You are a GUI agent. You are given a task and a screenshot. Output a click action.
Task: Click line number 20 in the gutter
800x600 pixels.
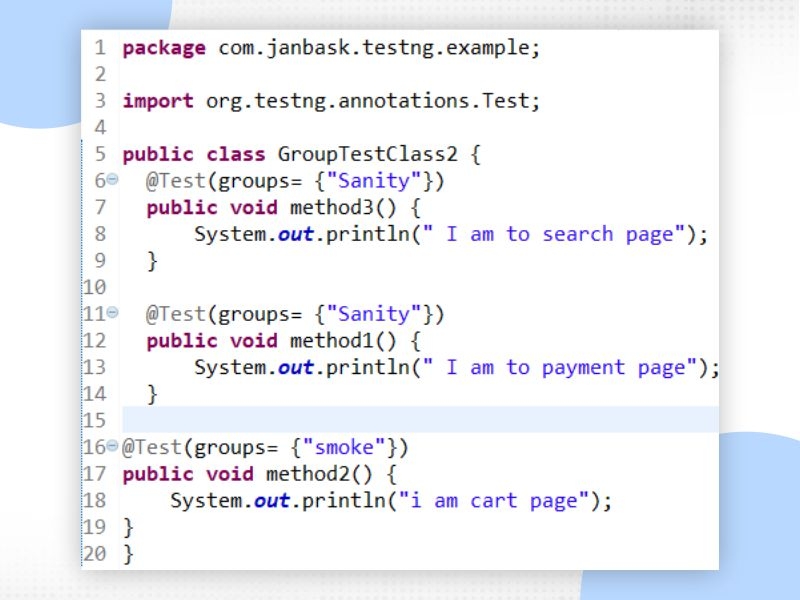94,553
